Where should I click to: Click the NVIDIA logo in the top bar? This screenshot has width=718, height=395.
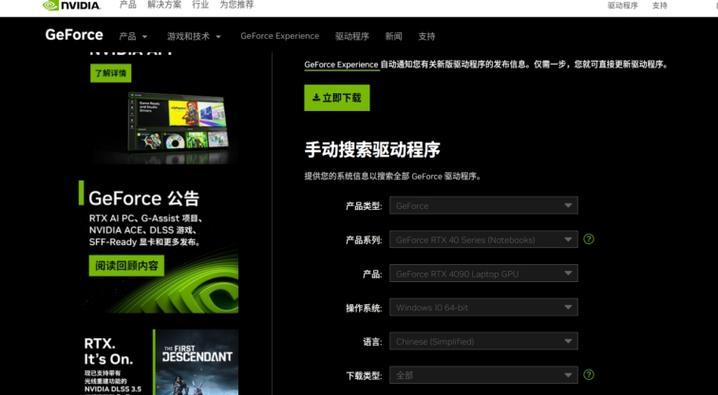tap(71, 5)
